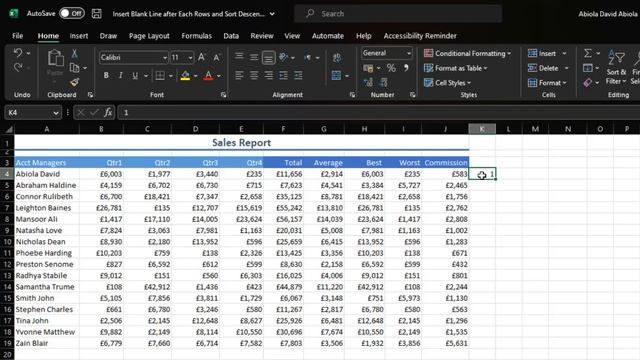Image resolution: width=640 pixels, height=360 pixels.
Task: Cut selection with the scissors icon
Action: tap(74, 53)
